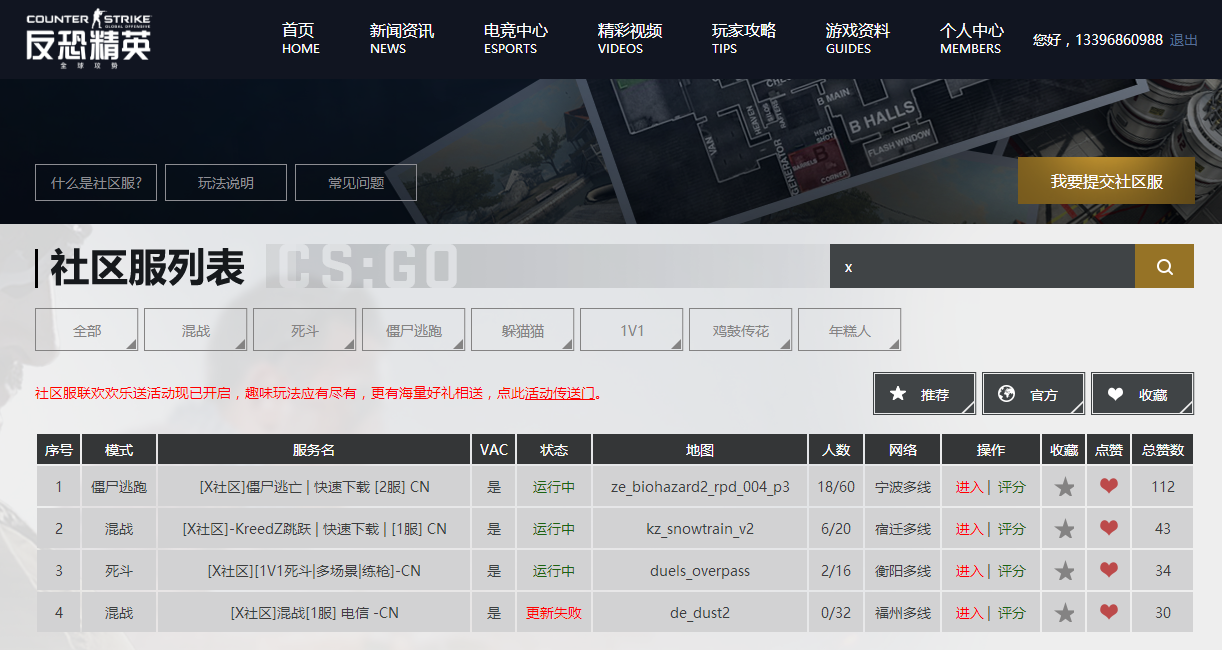Expand the 混战 filter dropdown

(x=195, y=329)
